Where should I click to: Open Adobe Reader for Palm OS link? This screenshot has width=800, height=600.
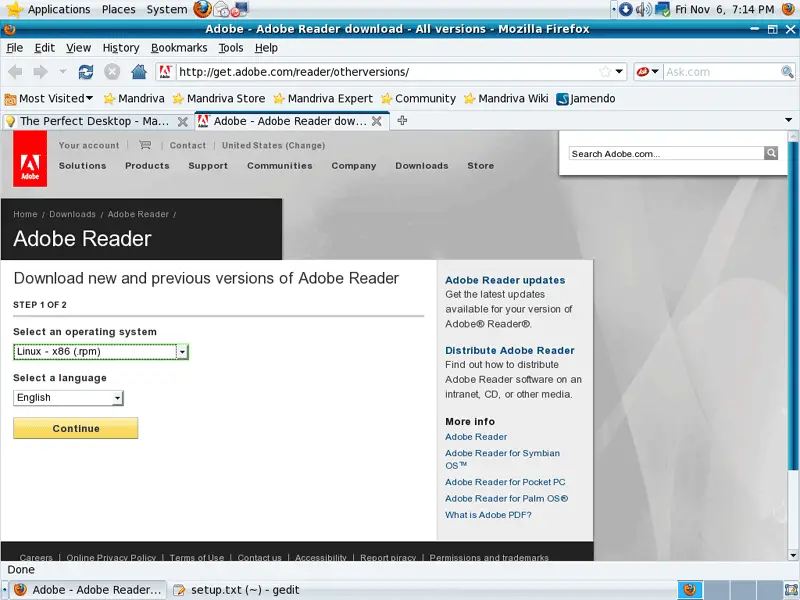click(506, 498)
